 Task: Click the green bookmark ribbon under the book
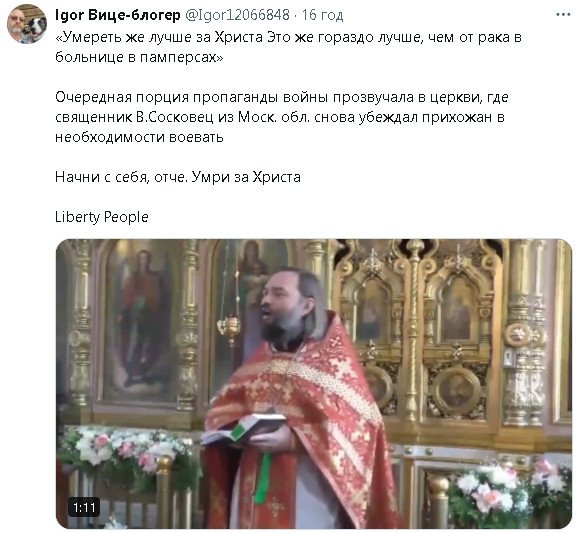[x=262, y=478]
